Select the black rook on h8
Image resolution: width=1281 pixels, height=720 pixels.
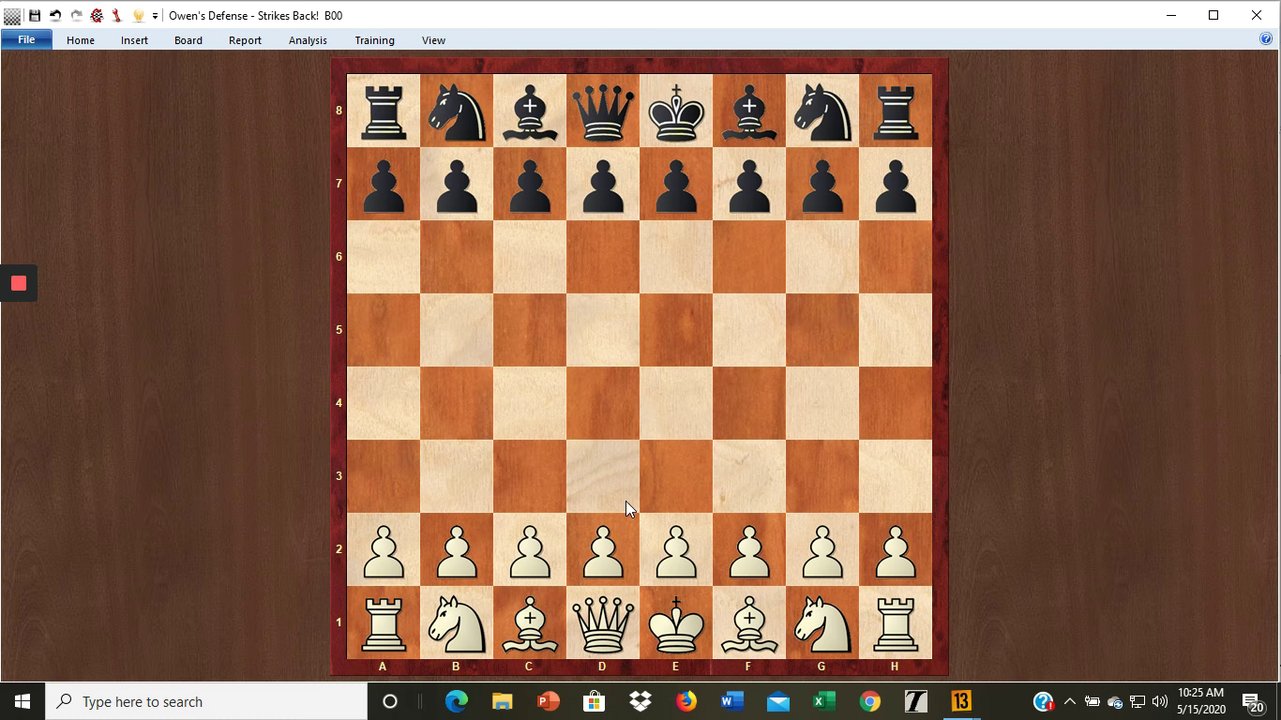tap(895, 111)
